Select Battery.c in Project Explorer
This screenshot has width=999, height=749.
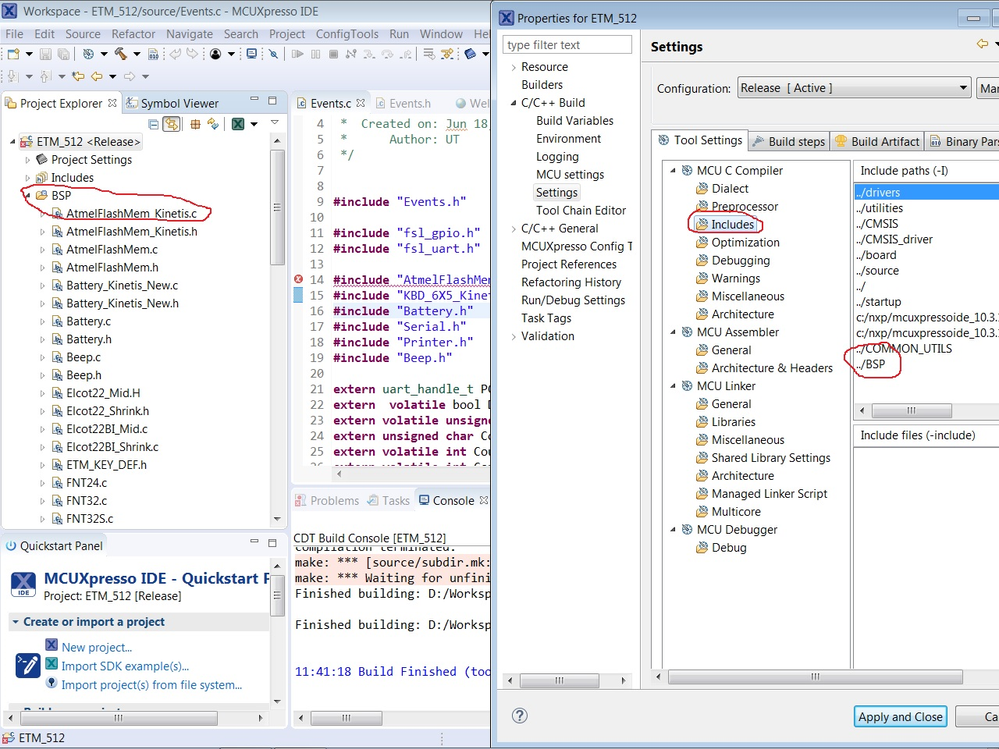[89, 322]
